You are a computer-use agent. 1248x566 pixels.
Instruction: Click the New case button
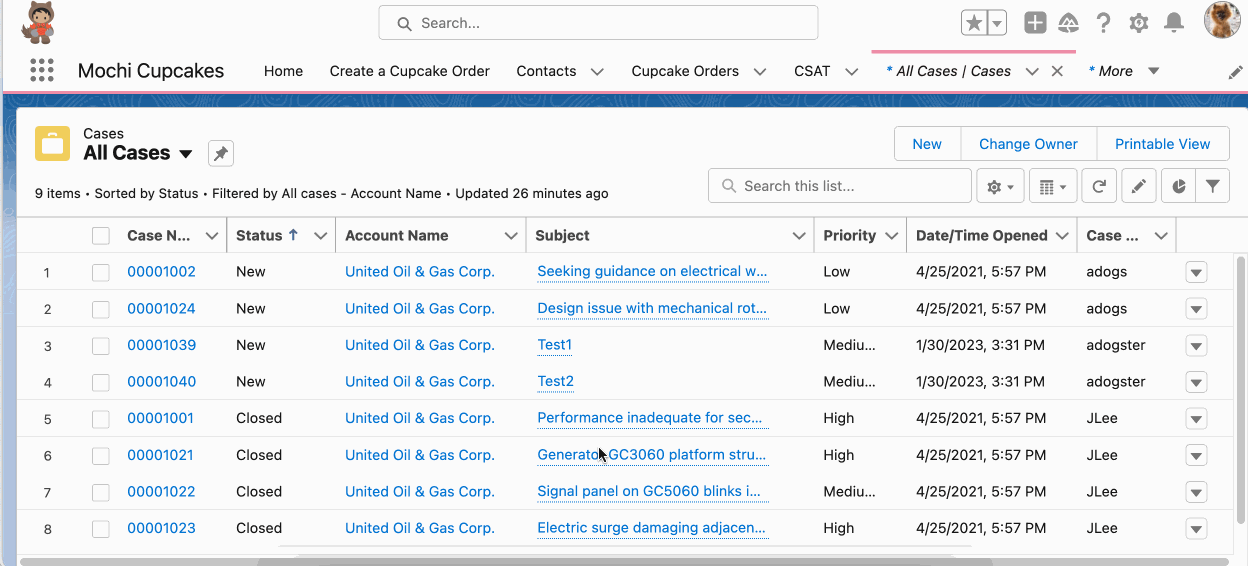coord(927,144)
